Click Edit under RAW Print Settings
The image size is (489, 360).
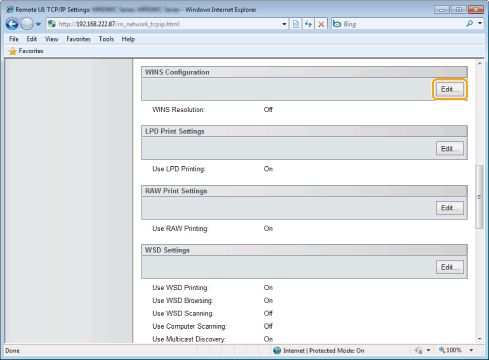click(x=450, y=208)
